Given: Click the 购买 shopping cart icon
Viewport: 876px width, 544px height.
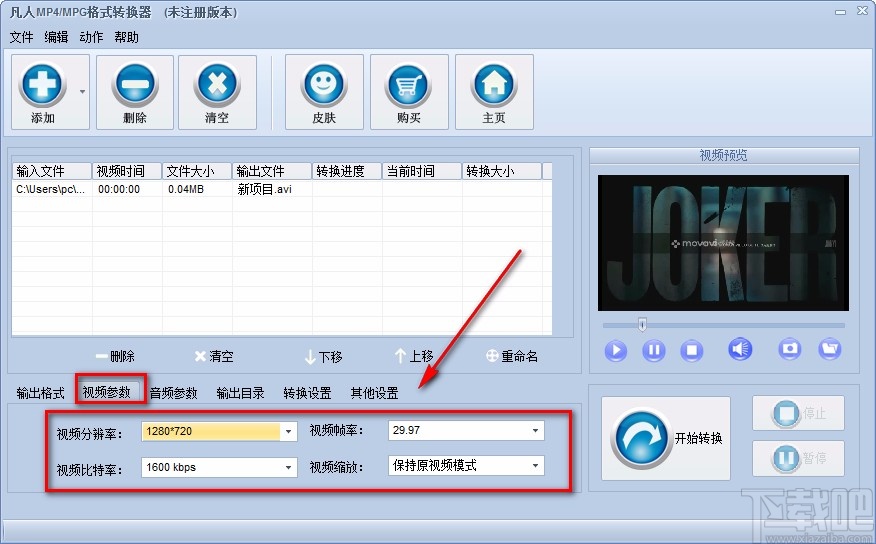Looking at the screenshot, I should tap(409, 84).
